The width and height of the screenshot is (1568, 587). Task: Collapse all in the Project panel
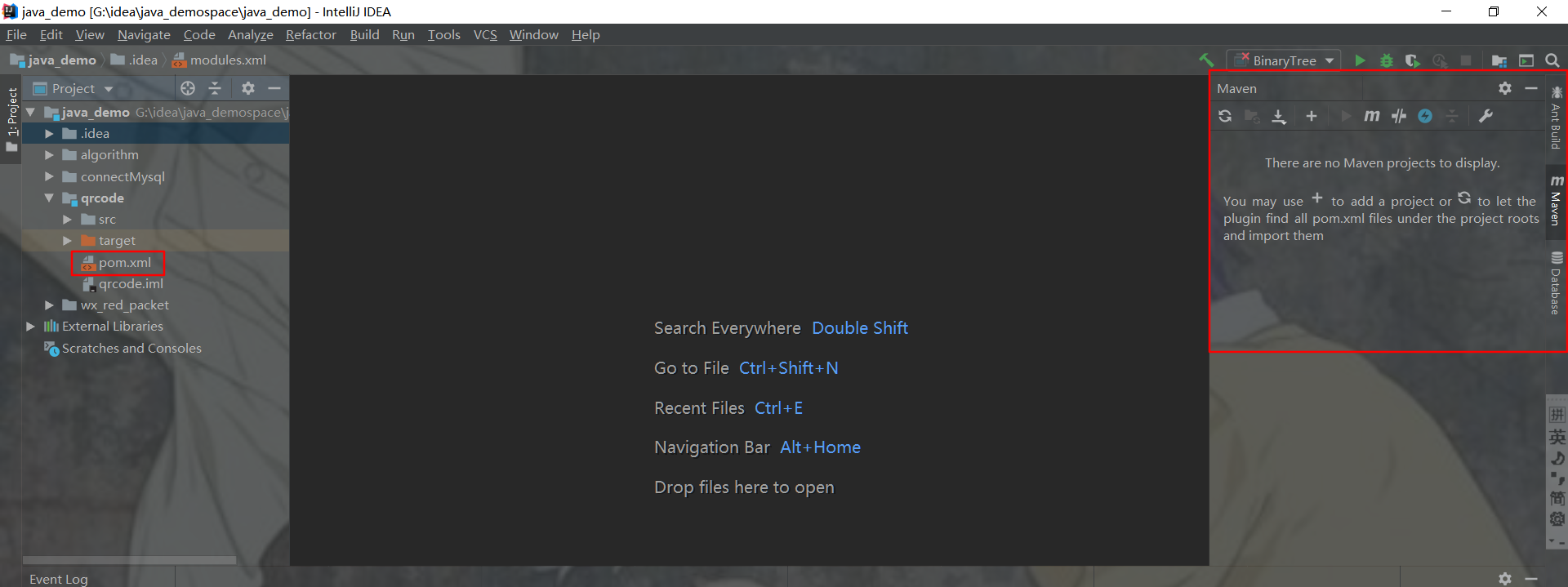pyautogui.click(x=215, y=88)
